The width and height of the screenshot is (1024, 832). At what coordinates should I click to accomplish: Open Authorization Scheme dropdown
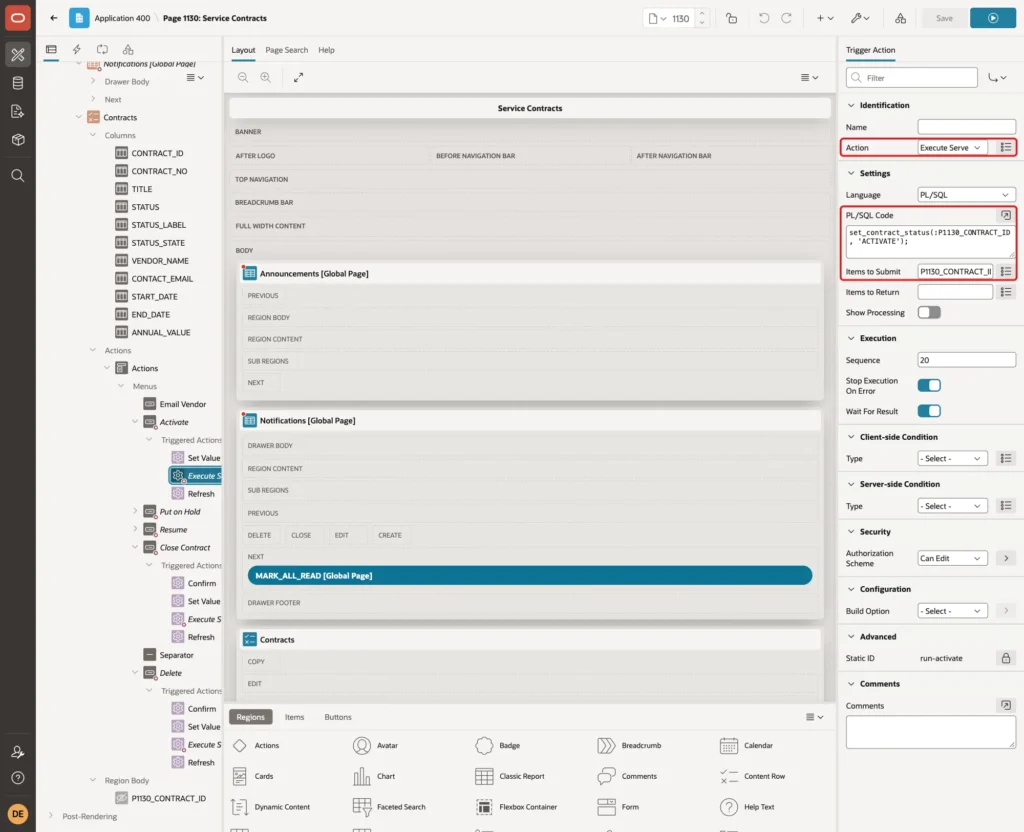coord(952,558)
